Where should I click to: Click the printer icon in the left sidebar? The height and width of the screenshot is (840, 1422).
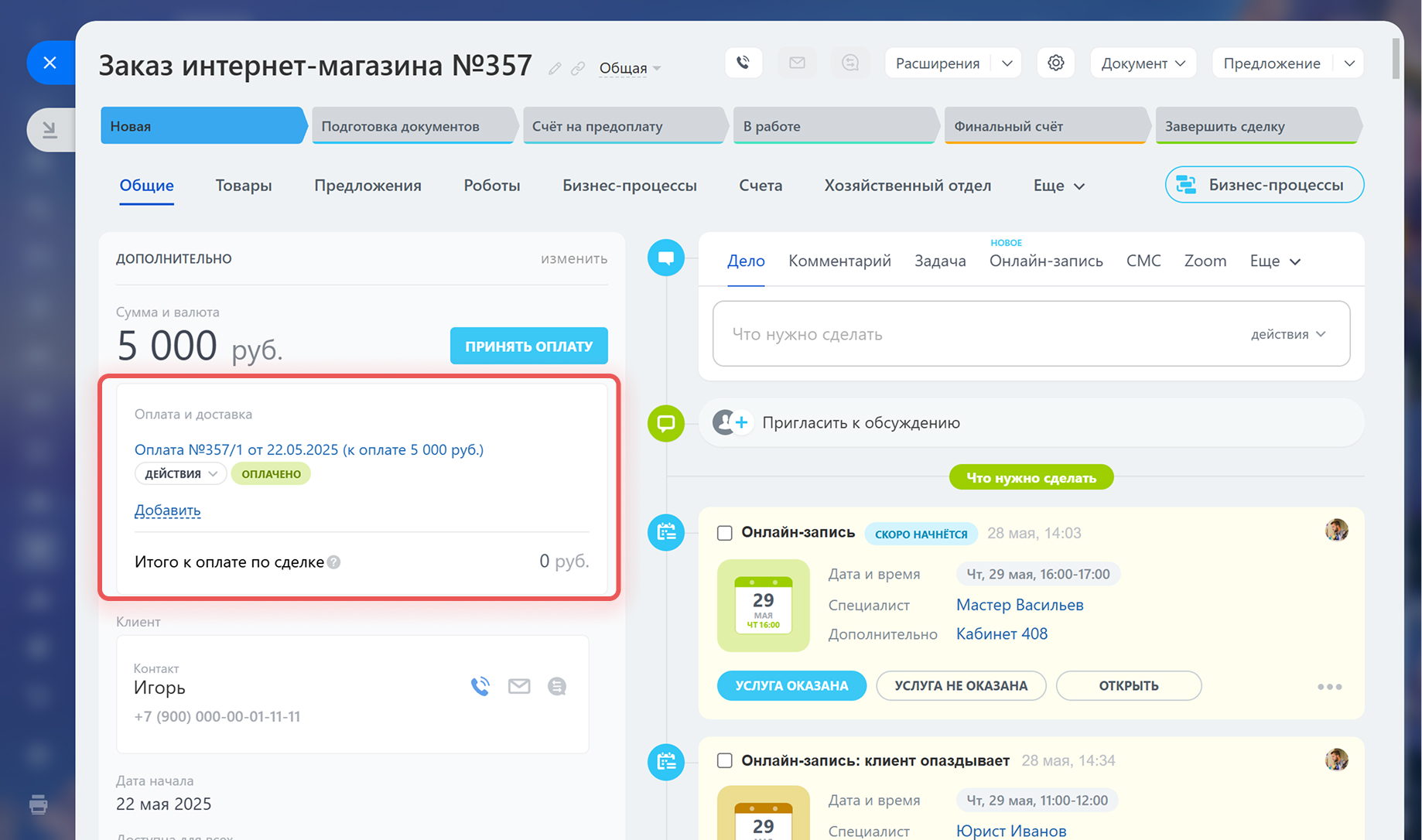click(x=38, y=804)
